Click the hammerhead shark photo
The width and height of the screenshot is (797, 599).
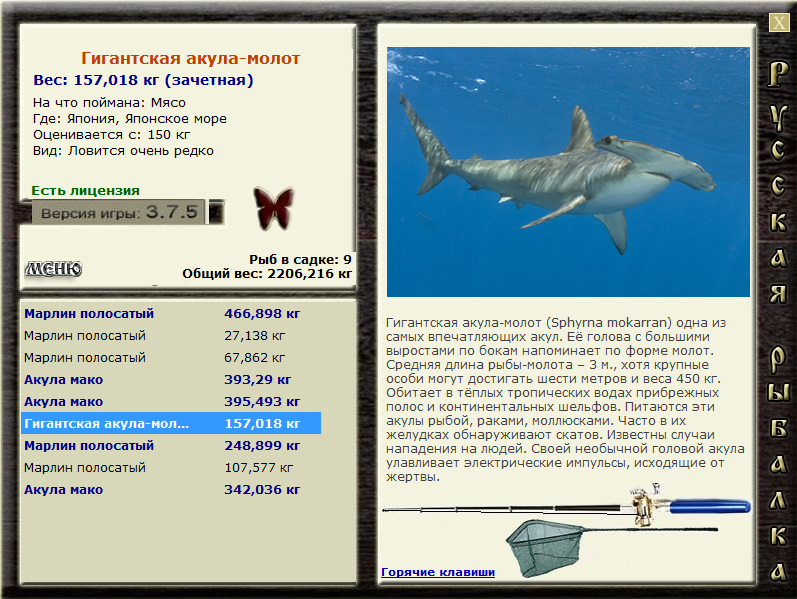pyautogui.click(x=568, y=172)
